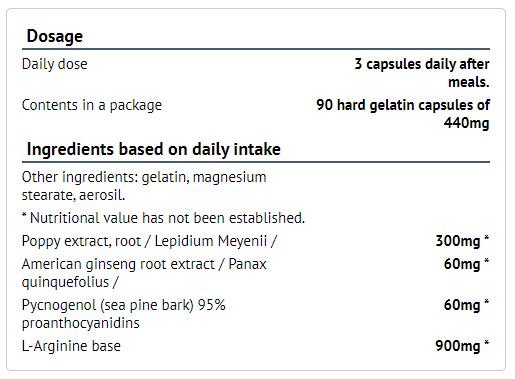Click the 440mg capsule weight value
The height and width of the screenshot is (379, 515).
(x=466, y=123)
